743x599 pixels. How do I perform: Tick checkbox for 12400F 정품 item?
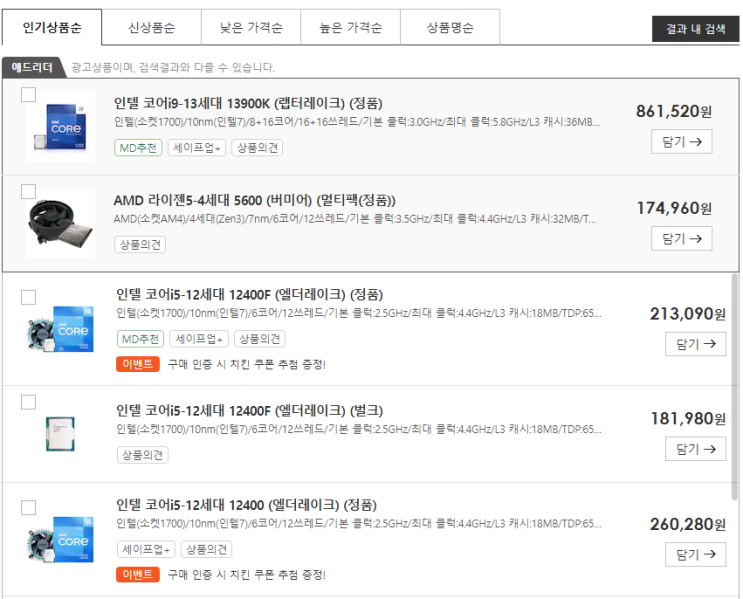pos(28,297)
